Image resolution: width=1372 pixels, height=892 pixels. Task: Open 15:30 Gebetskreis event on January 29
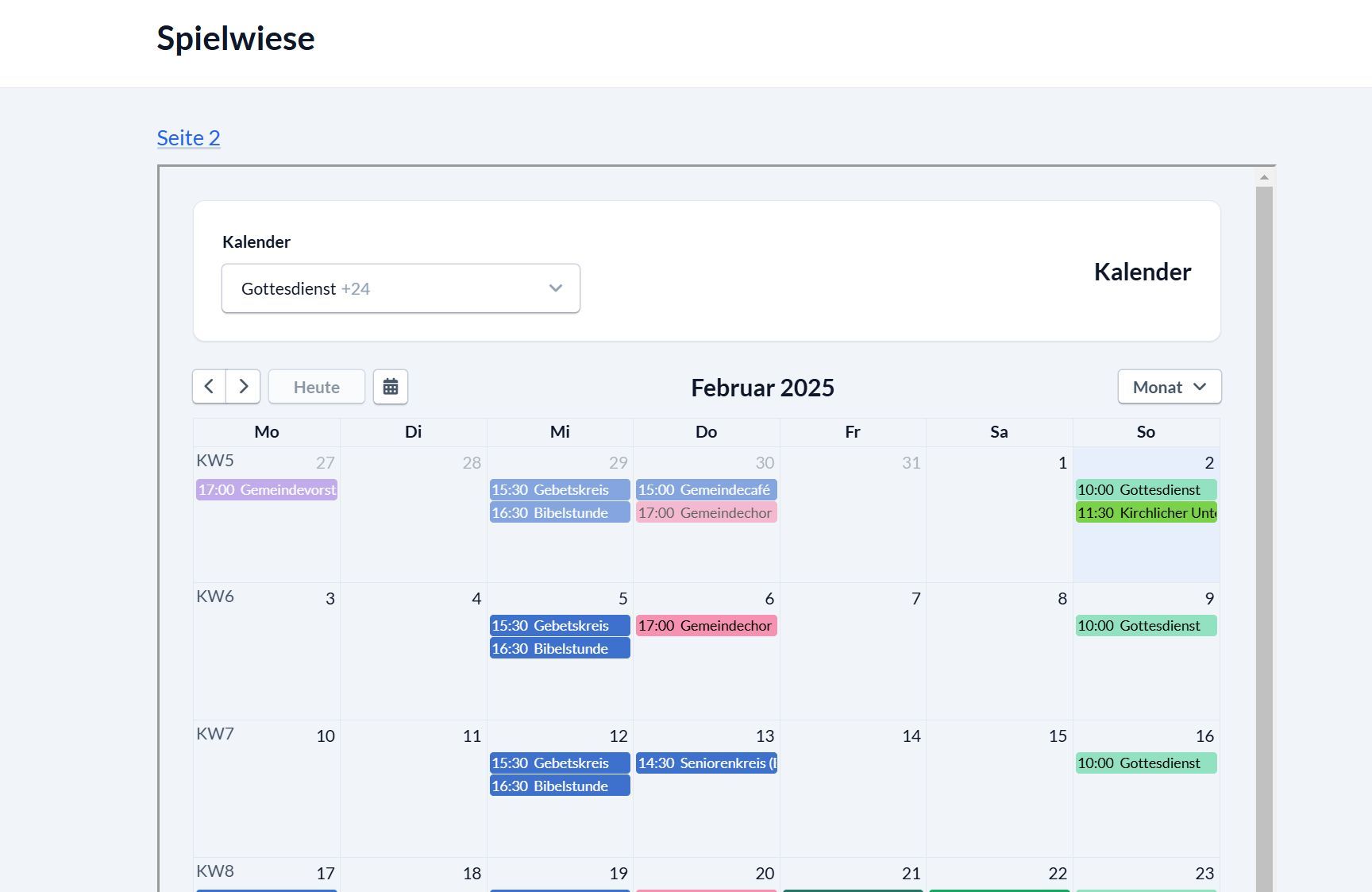560,490
